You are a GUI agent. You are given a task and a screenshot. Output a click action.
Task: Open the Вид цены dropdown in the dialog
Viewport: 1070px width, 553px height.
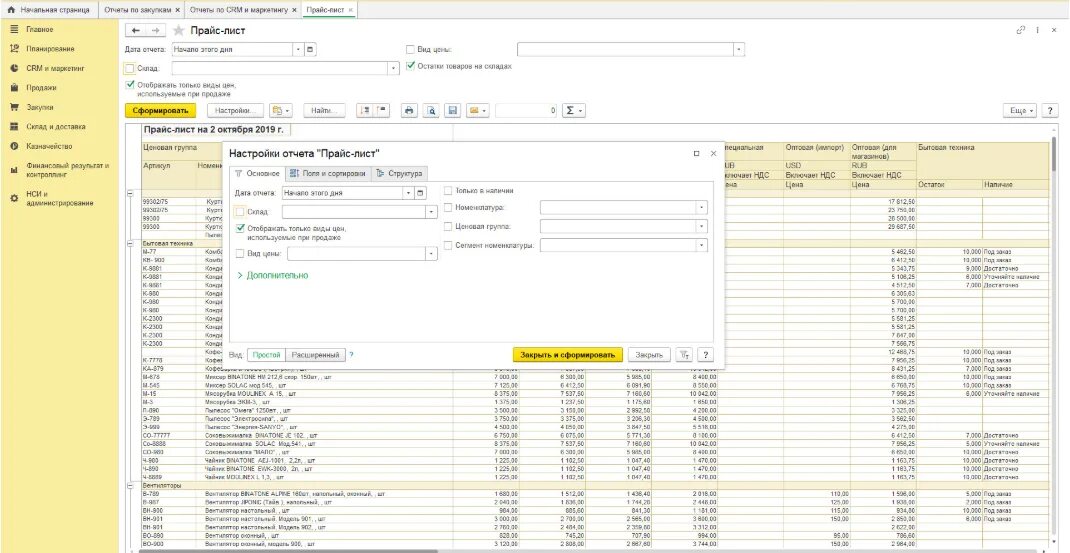(x=431, y=254)
